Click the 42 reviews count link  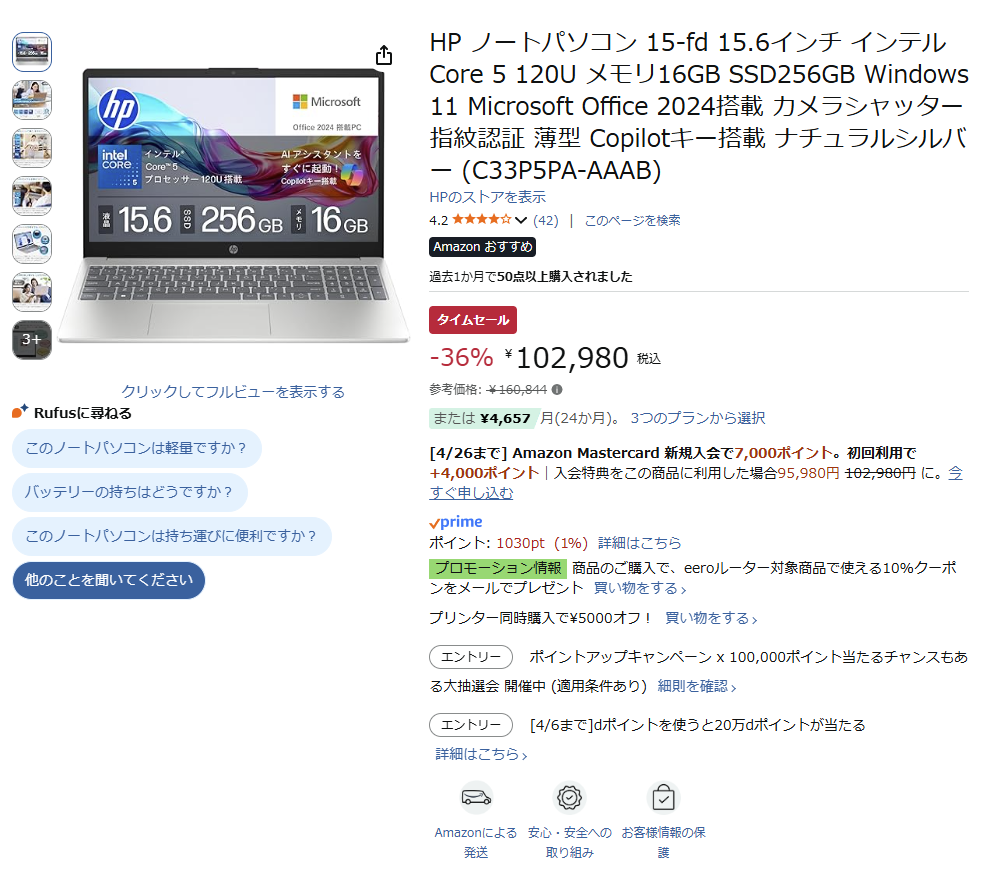[x=546, y=220]
